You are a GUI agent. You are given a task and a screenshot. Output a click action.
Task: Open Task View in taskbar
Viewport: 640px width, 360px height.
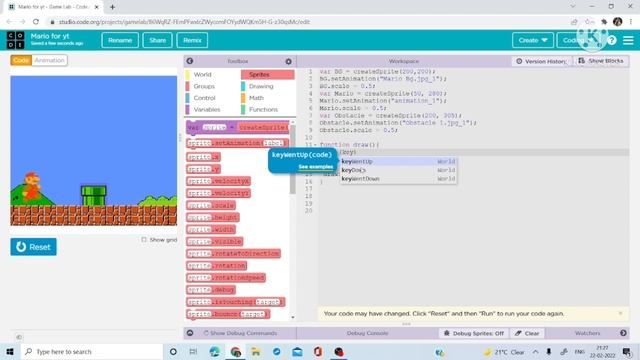[193, 351]
